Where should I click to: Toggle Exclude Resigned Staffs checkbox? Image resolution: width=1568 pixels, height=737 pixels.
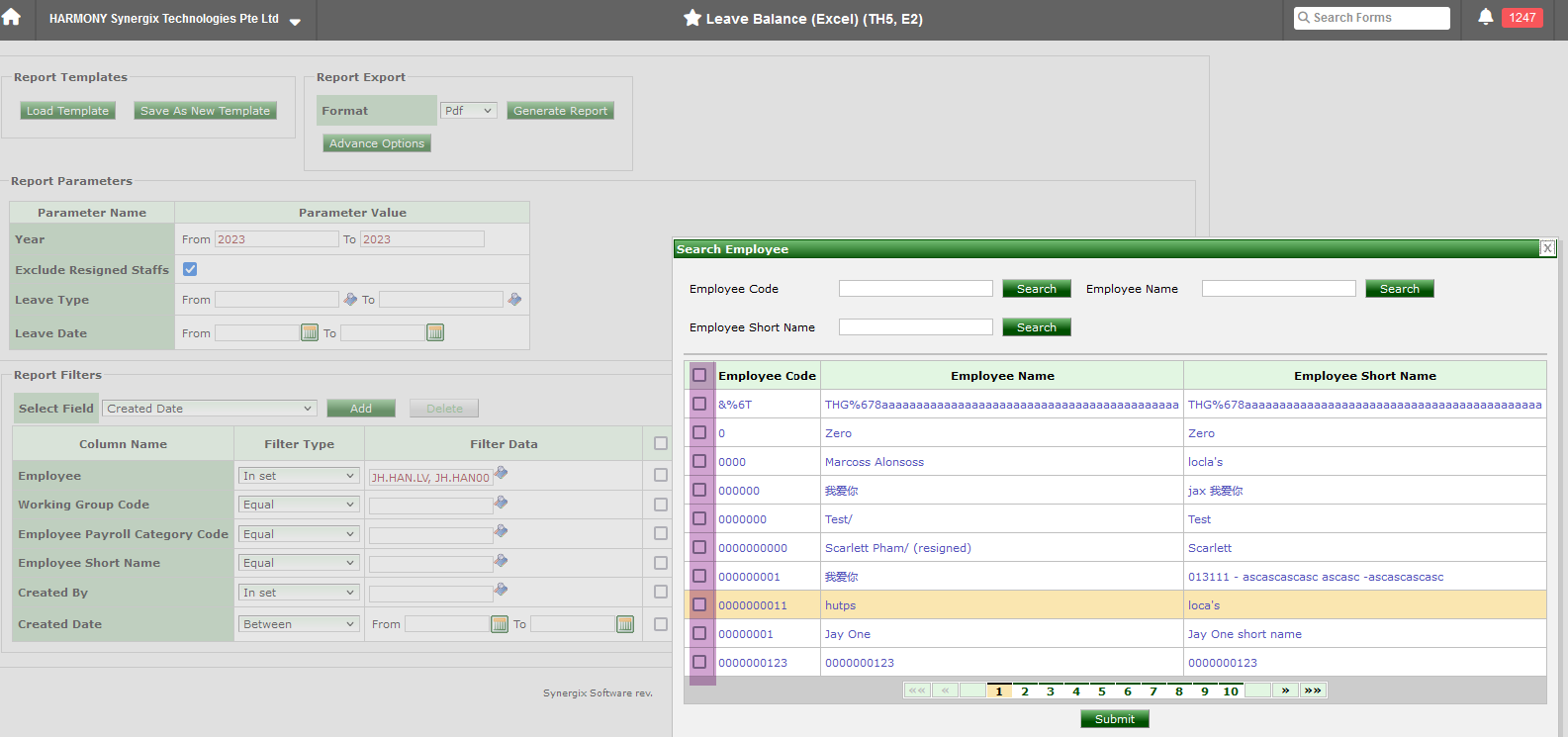[x=190, y=269]
